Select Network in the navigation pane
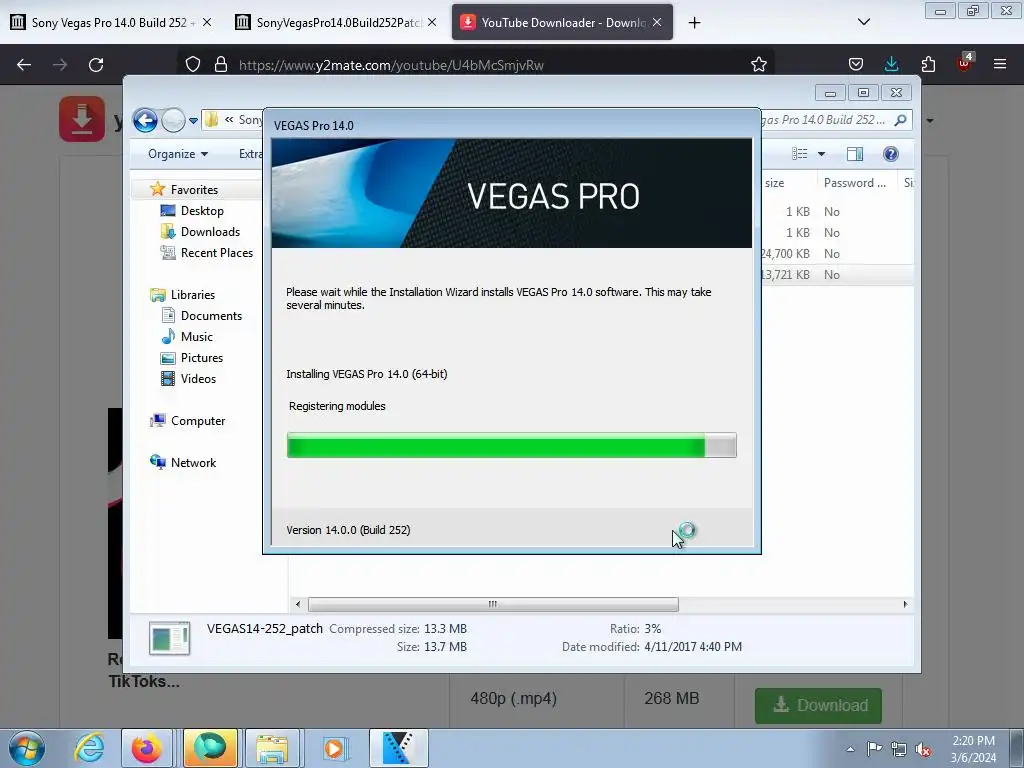This screenshot has height=768, width=1024. point(193,462)
